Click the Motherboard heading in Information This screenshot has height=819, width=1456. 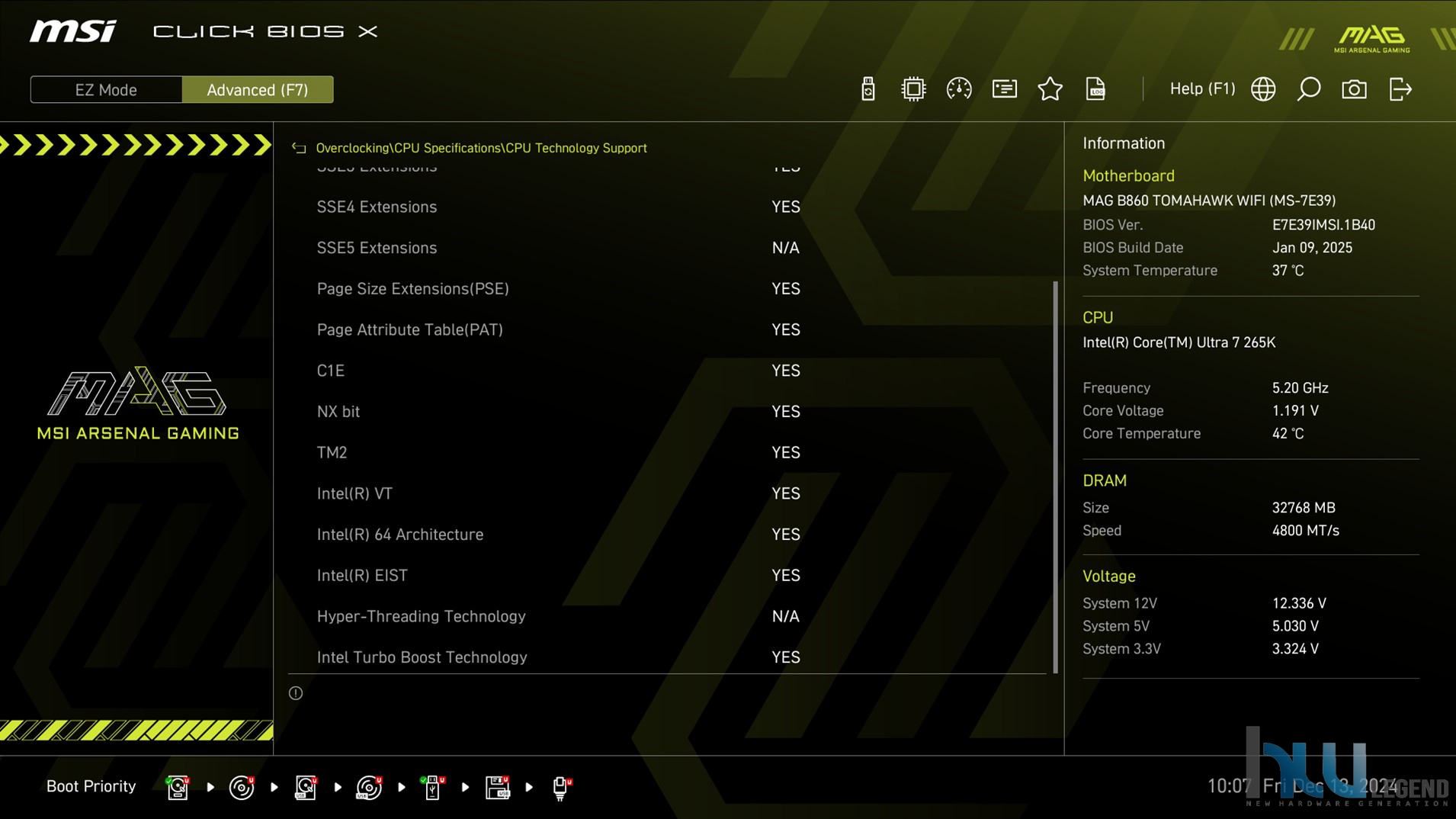tap(1128, 175)
